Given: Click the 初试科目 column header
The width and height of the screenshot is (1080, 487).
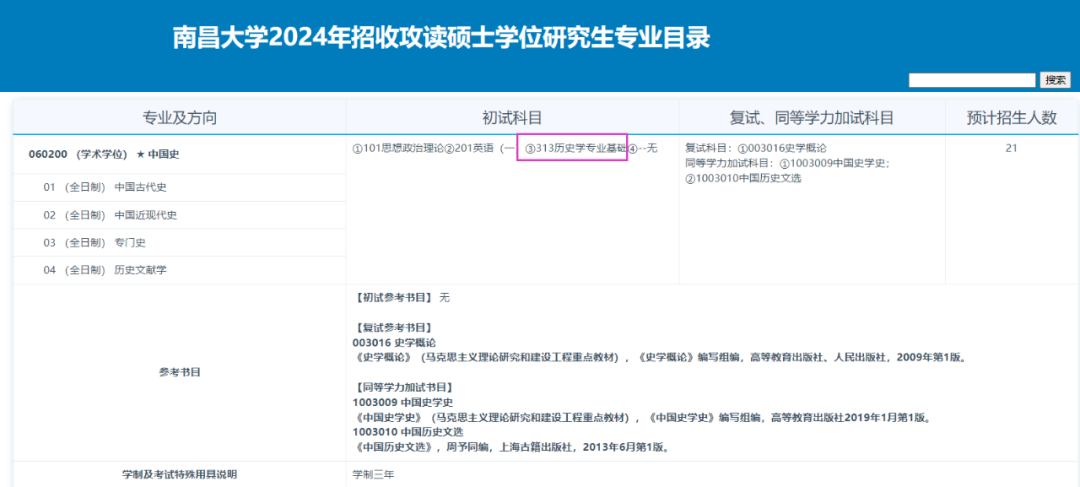Looking at the screenshot, I should 512,118.
